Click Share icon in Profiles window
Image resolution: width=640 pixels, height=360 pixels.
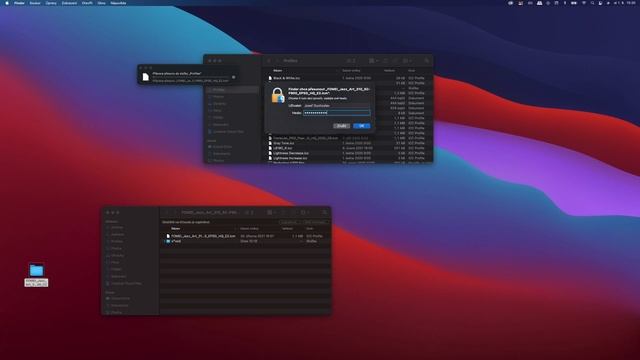coord(386,60)
